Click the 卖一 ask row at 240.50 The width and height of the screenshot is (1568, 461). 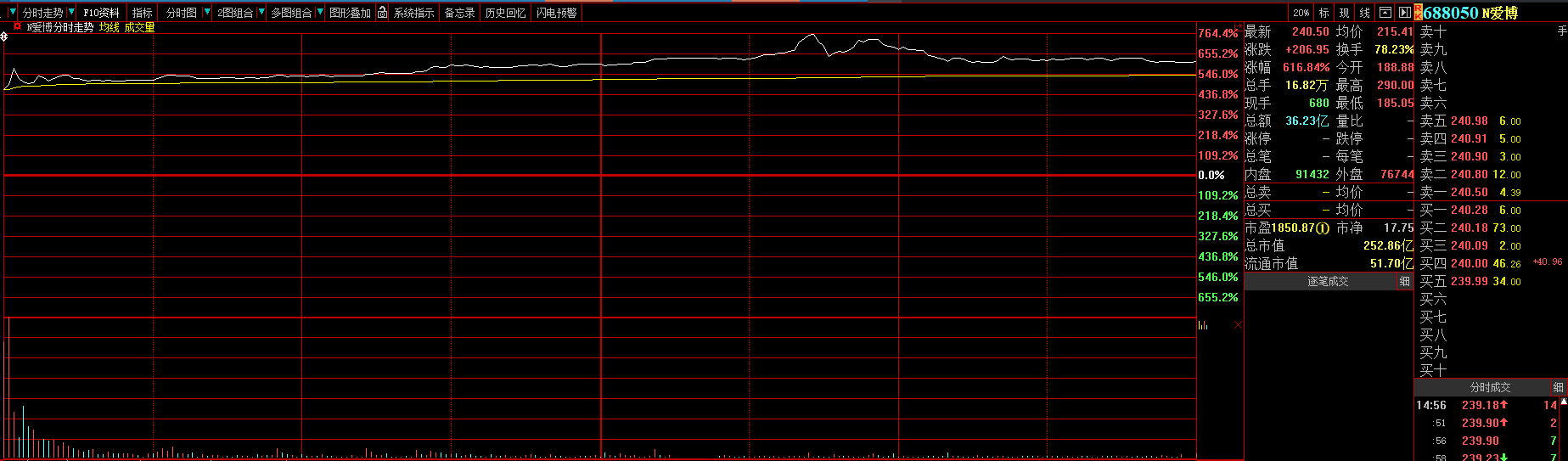(1470, 192)
